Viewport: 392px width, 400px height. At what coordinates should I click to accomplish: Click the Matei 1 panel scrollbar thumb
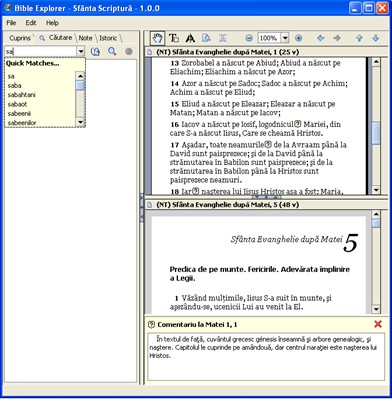tap(376, 133)
